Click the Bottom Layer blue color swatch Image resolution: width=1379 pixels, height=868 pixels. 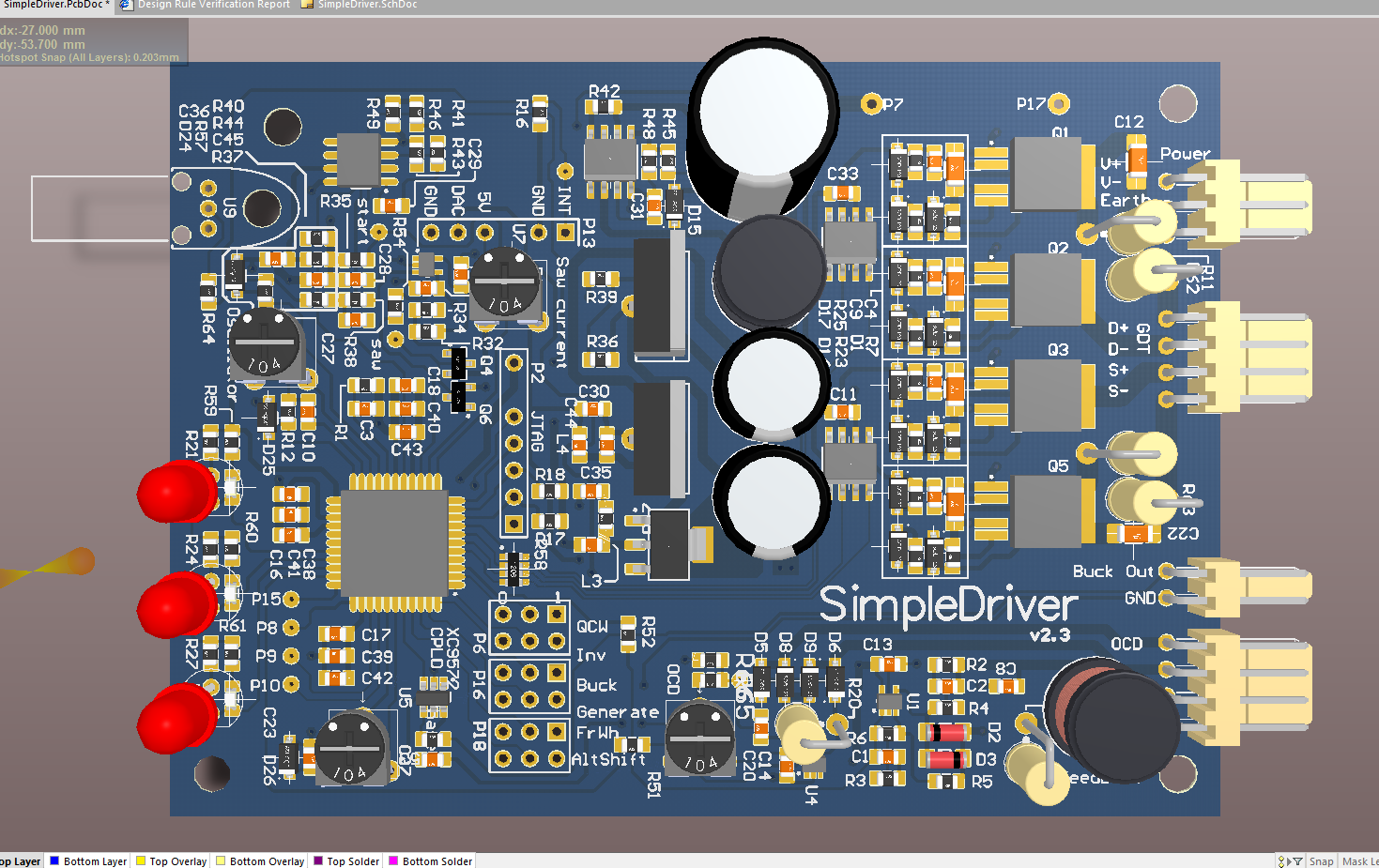pyautogui.click(x=54, y=860)
